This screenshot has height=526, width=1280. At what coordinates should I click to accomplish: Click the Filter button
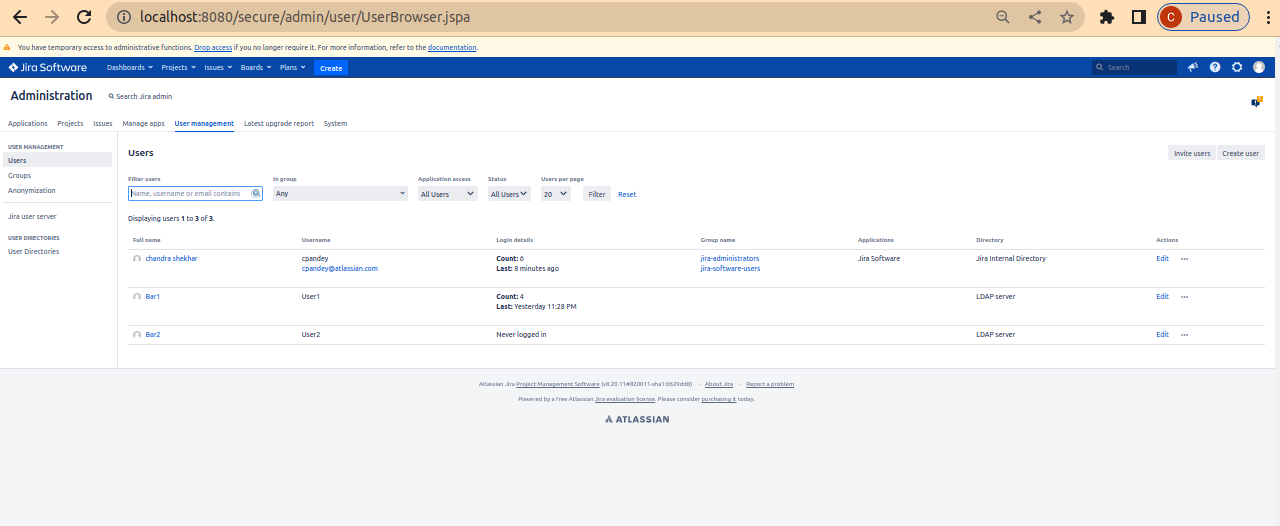tap(597, 194)
